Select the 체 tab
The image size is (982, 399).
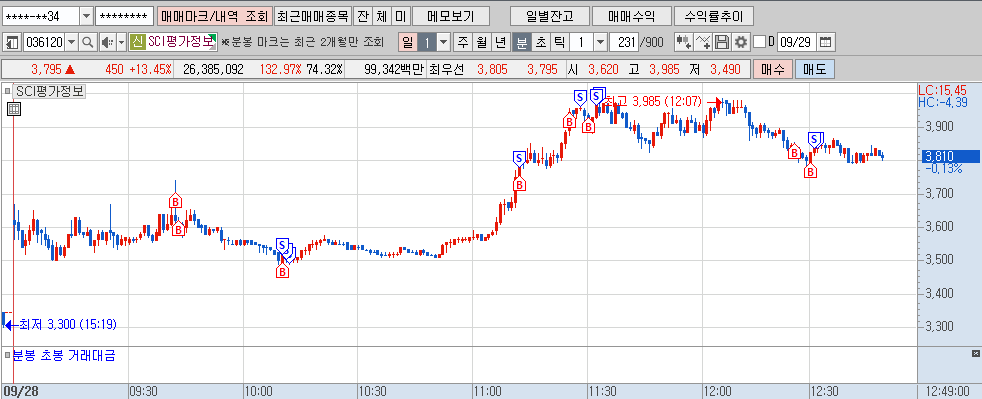point(381,16)
